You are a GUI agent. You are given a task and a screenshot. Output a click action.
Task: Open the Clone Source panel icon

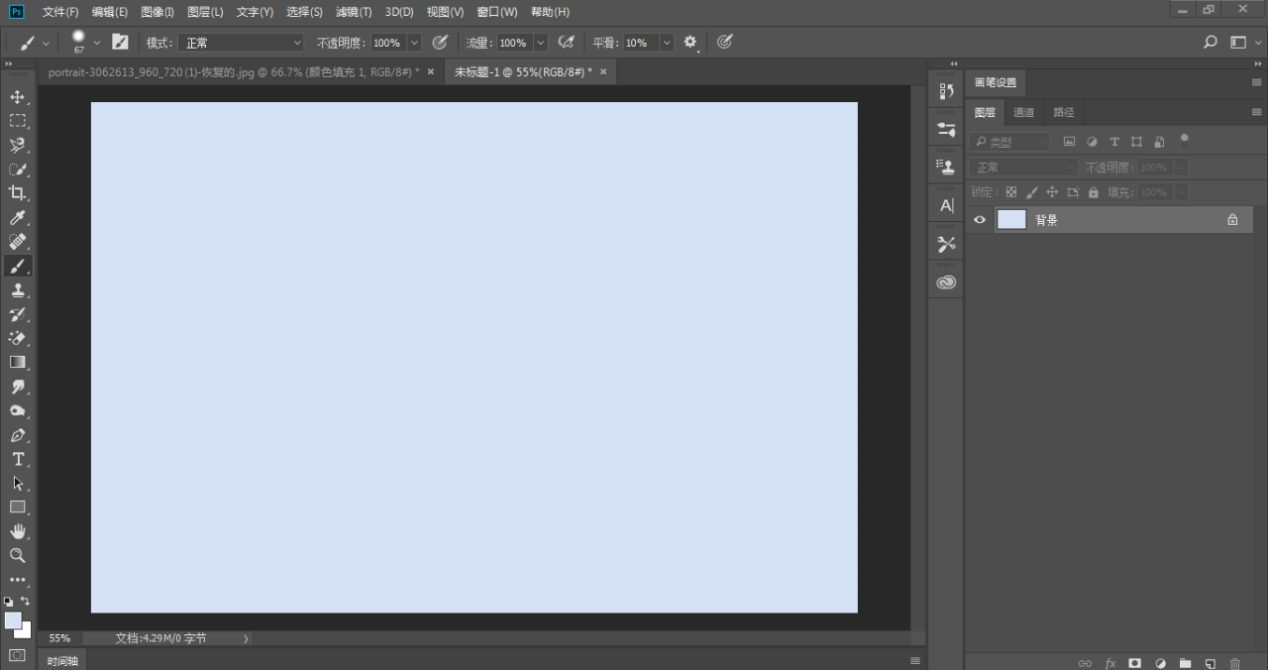click(946, 167)
